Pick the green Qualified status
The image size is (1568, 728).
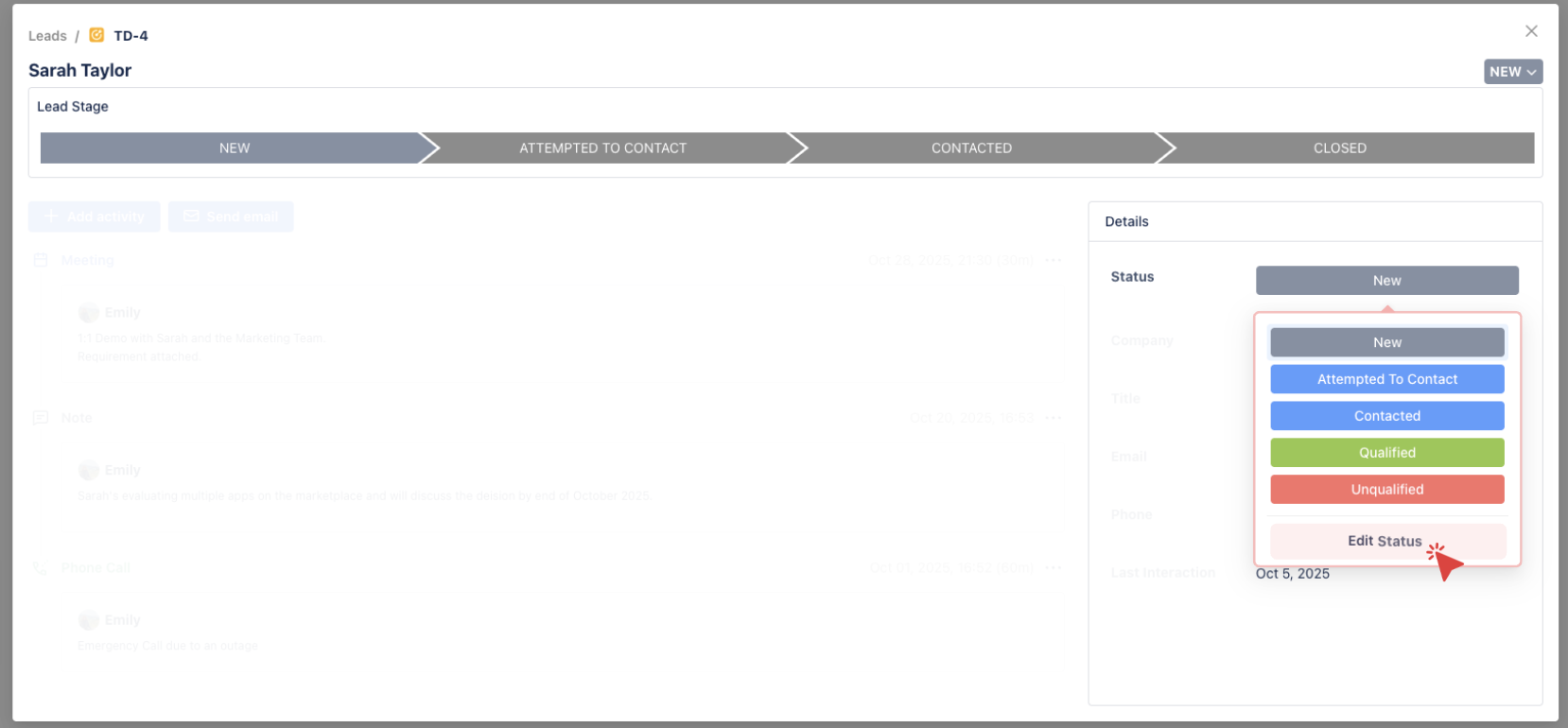pos(1386,453)
